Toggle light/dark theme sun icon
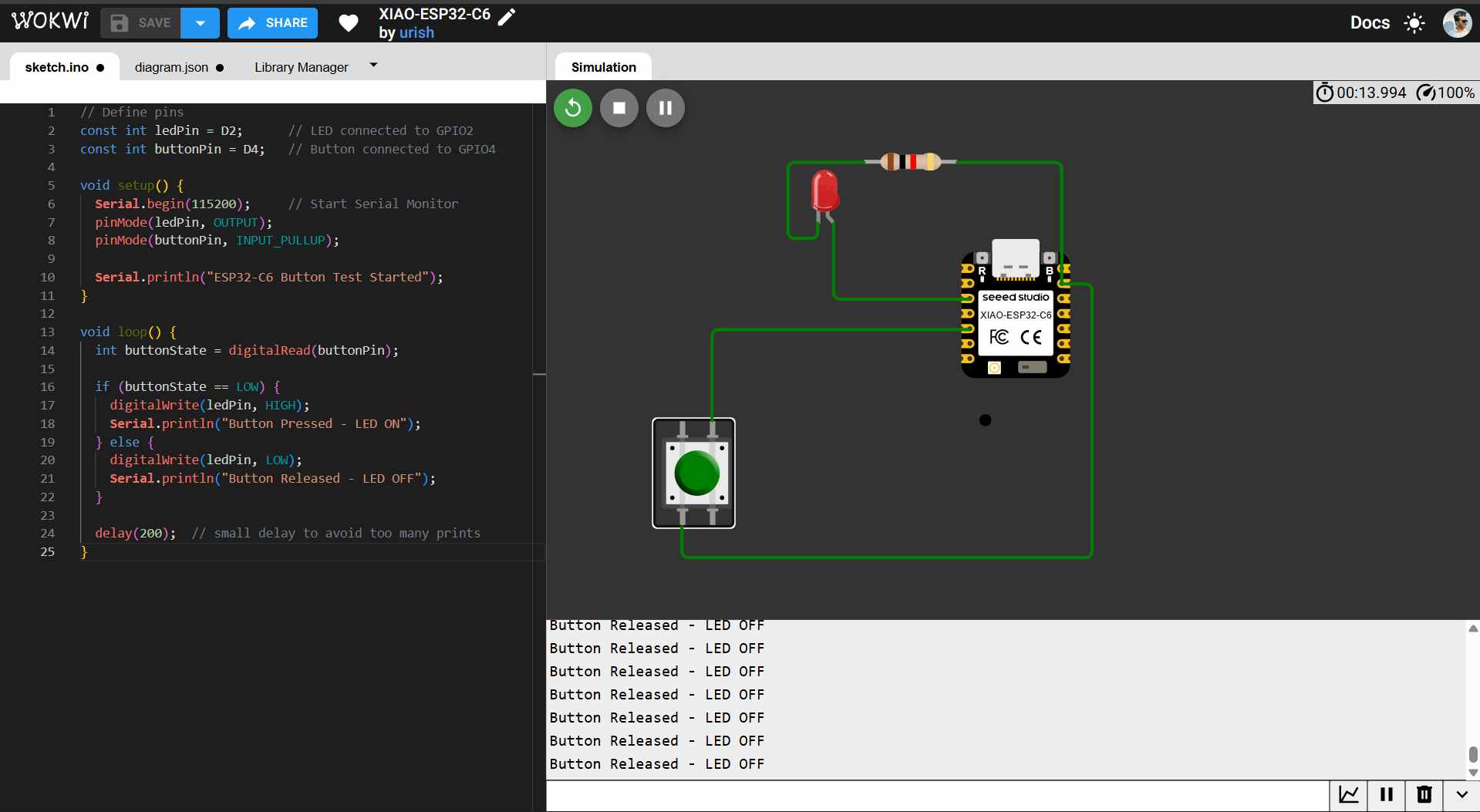Image resolution: width=1480 pixels, height=812 pixels. (1414, 23)
